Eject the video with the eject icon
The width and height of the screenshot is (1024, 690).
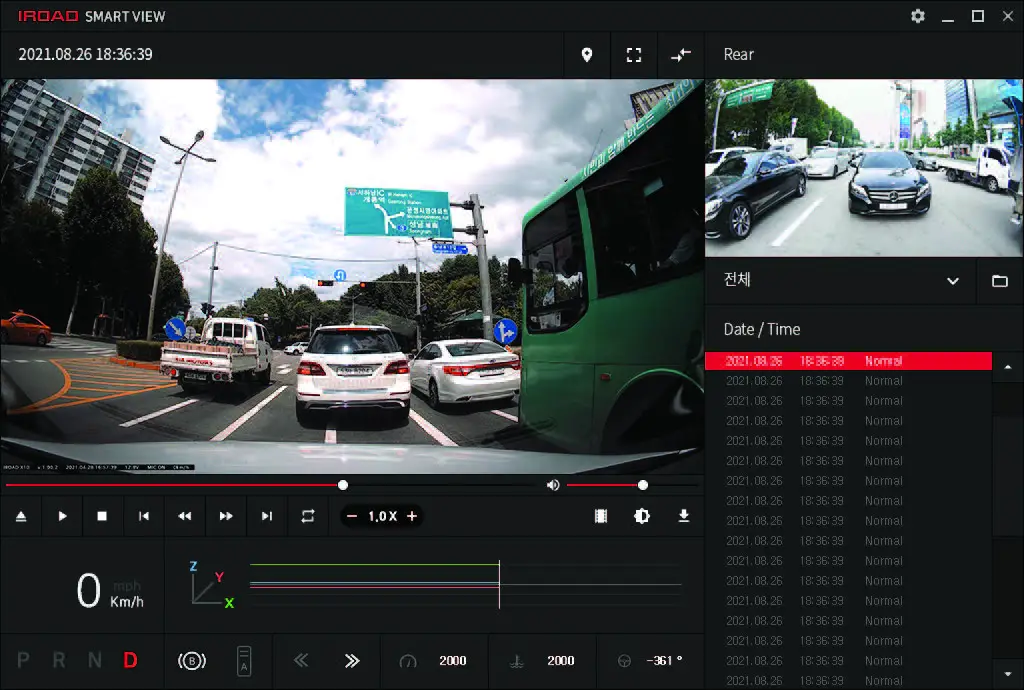click(22, 516)
